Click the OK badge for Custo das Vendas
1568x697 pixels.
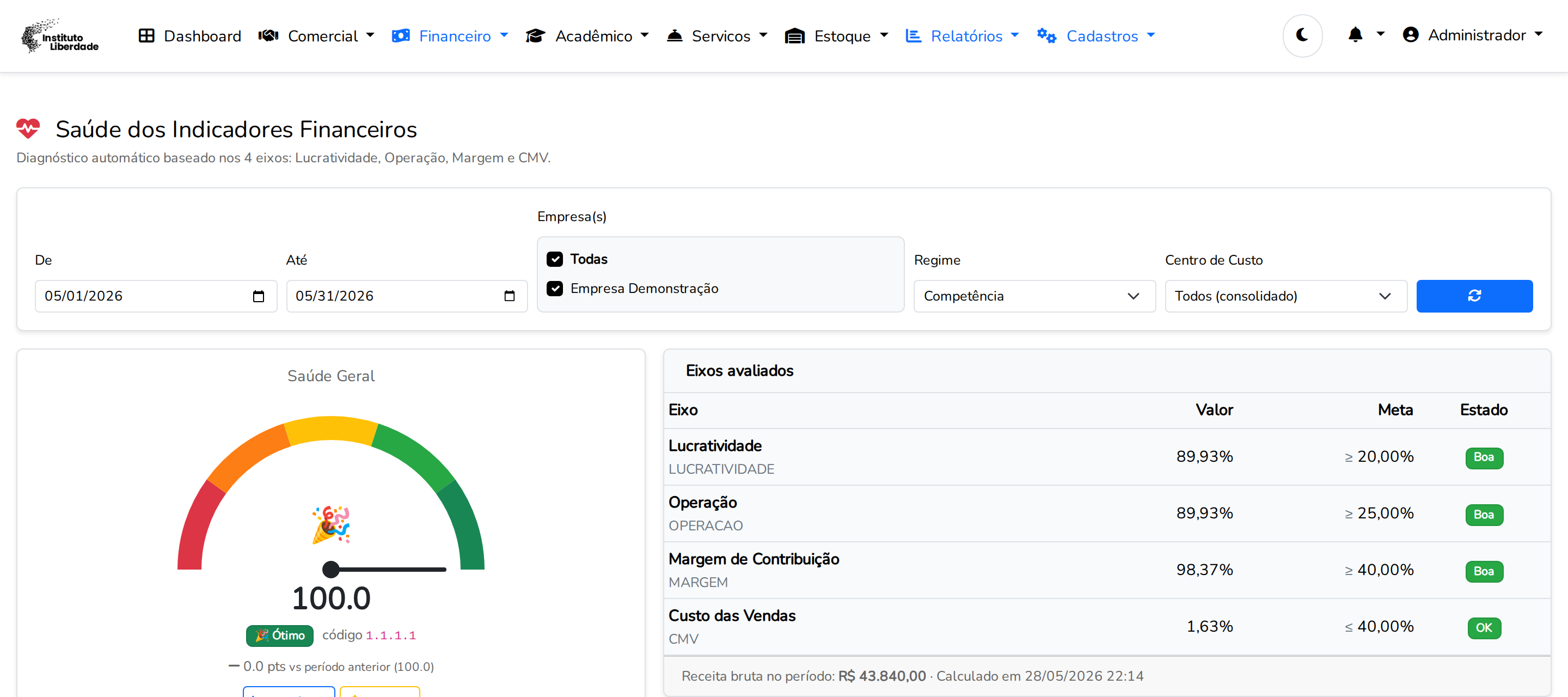1484,628
